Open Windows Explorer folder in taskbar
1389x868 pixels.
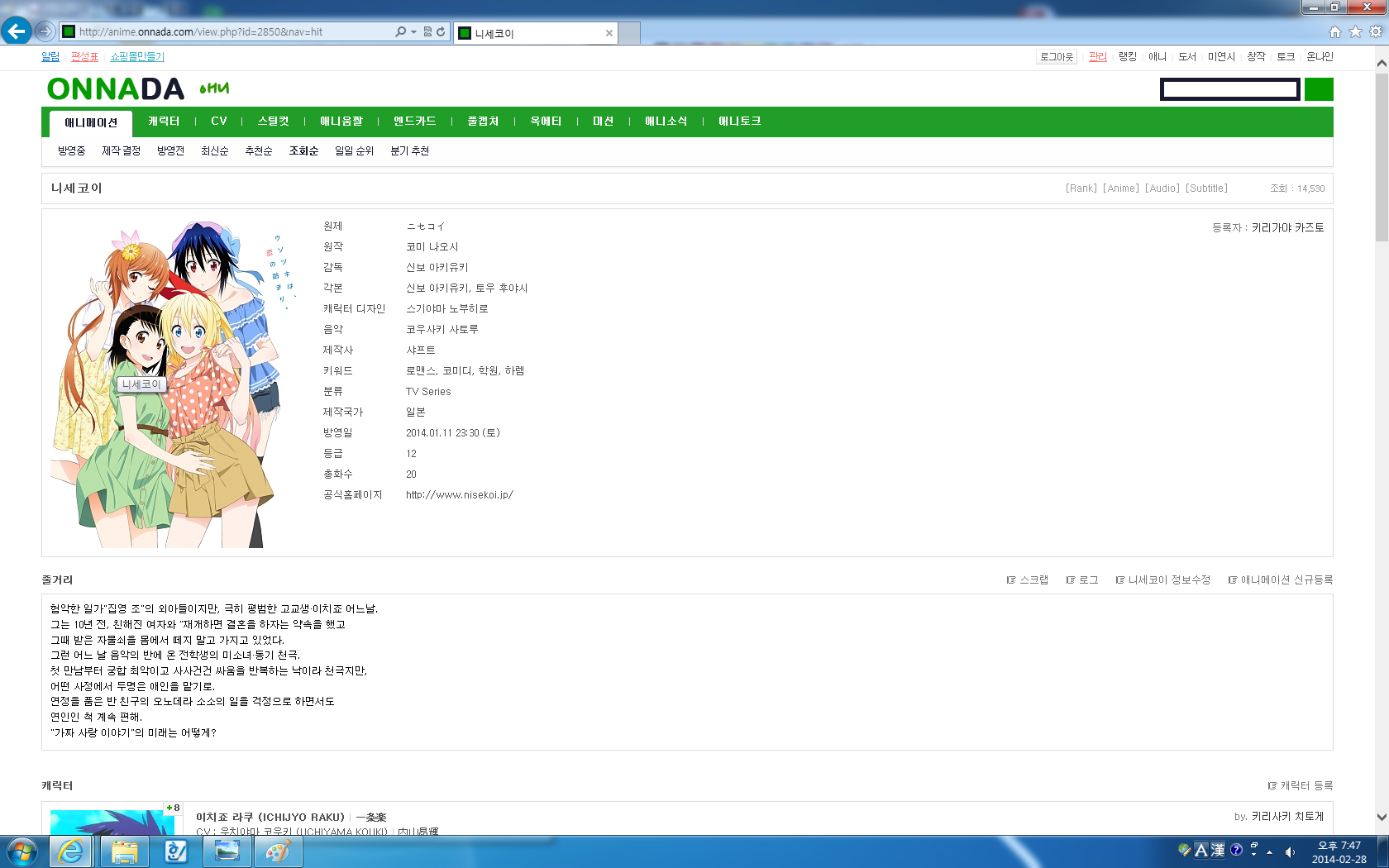coord(125,851)
